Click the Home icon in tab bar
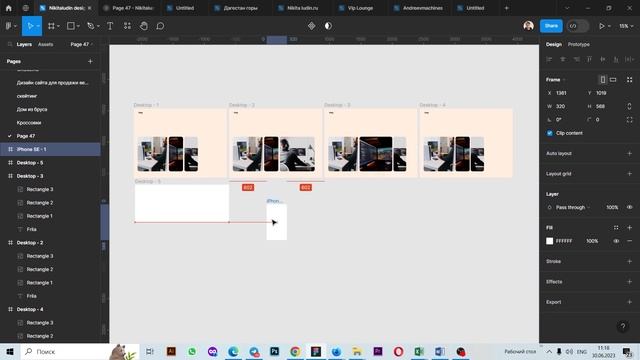Screen dimensions: 640x360 pyautogui.click(x=9, y=8)
